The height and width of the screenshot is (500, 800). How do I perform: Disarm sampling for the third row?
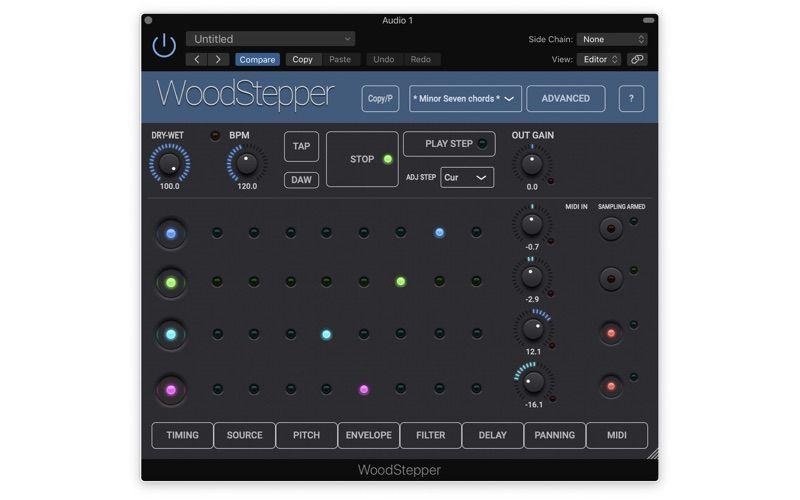pyautogui.click(x=611, y=333)
